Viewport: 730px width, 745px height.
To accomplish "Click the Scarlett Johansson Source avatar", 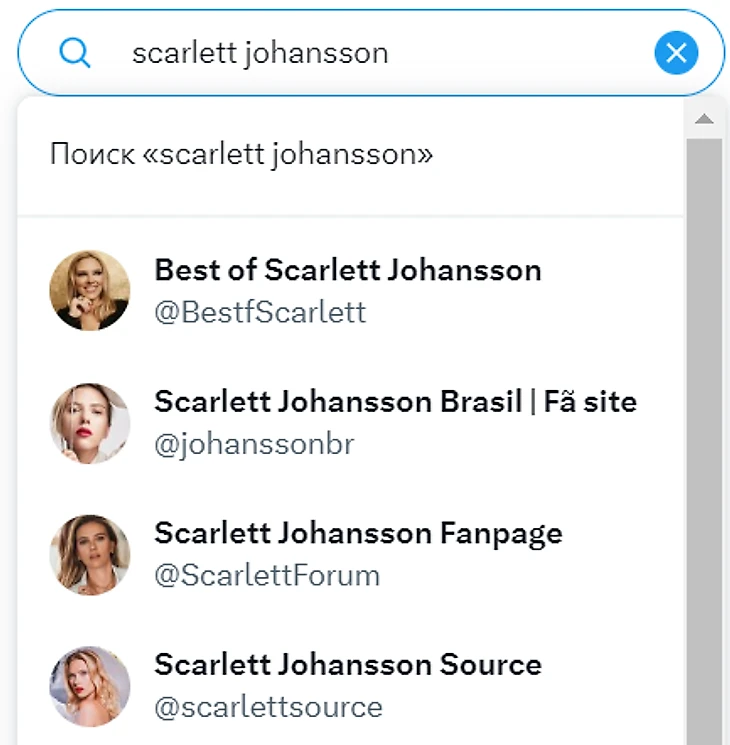I will 90,686.
